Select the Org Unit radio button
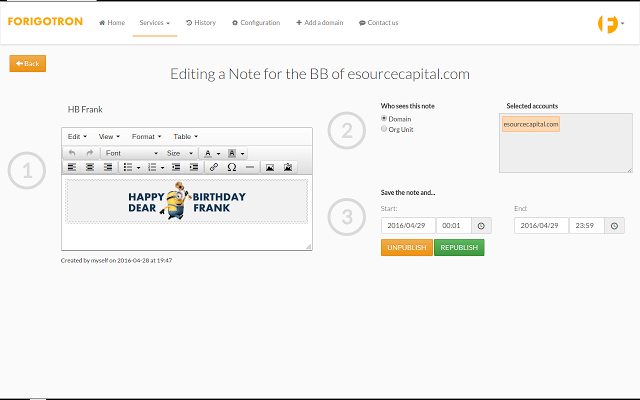Screen dimensions: 640x400 click(384, 128)
